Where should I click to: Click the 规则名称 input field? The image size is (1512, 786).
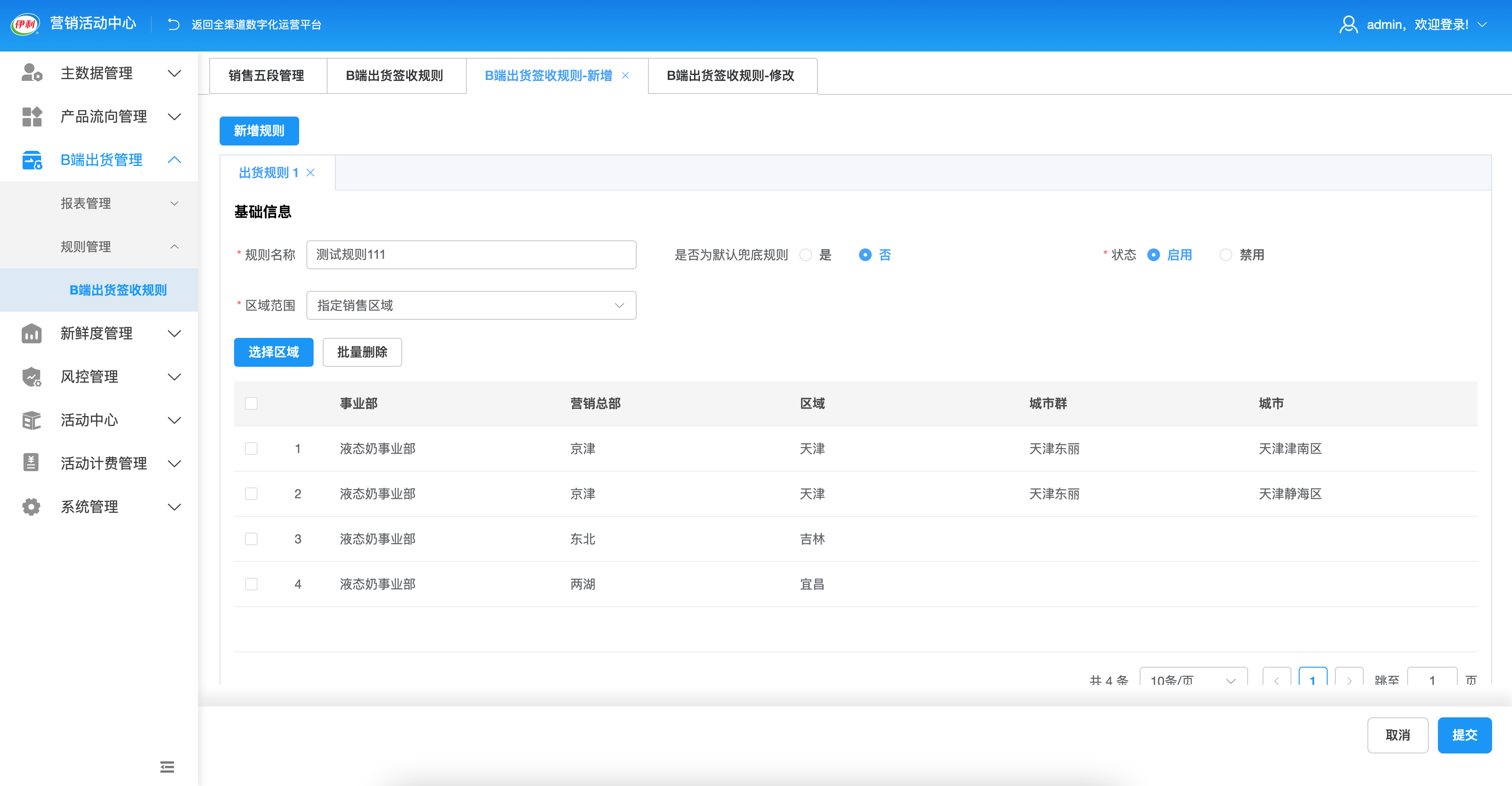(x=471, y=255)
